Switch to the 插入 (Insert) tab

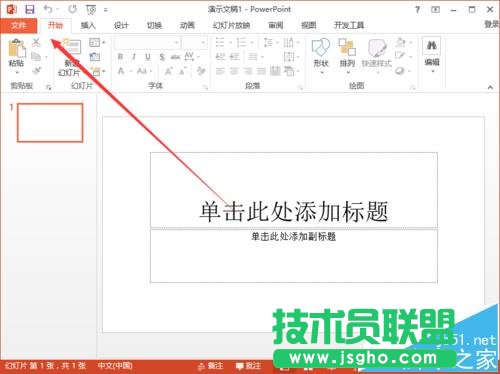pos(88,25)
